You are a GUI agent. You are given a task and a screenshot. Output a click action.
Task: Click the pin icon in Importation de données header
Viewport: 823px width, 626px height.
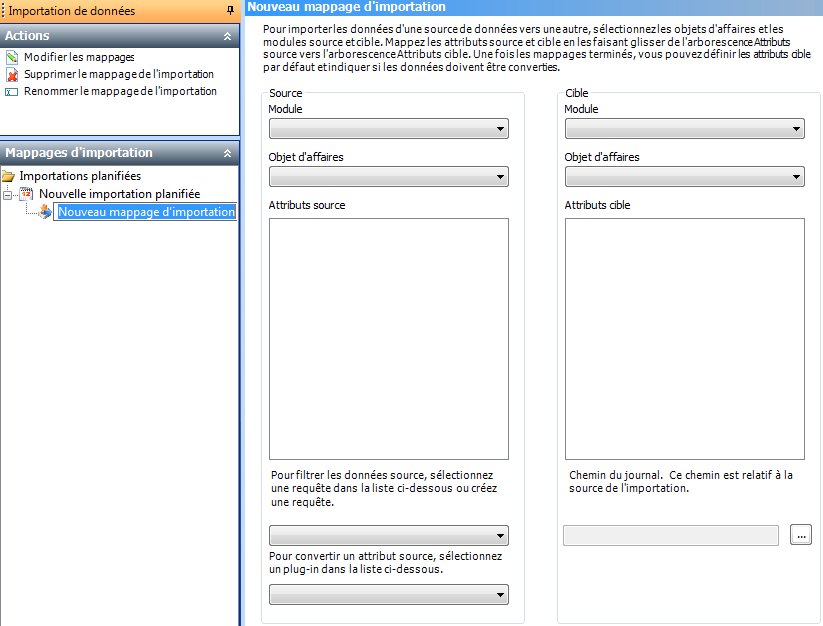click(230, 10)
